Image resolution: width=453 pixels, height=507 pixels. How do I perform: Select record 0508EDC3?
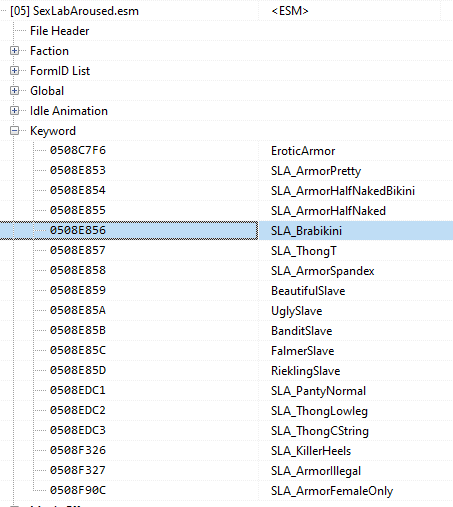78,430
